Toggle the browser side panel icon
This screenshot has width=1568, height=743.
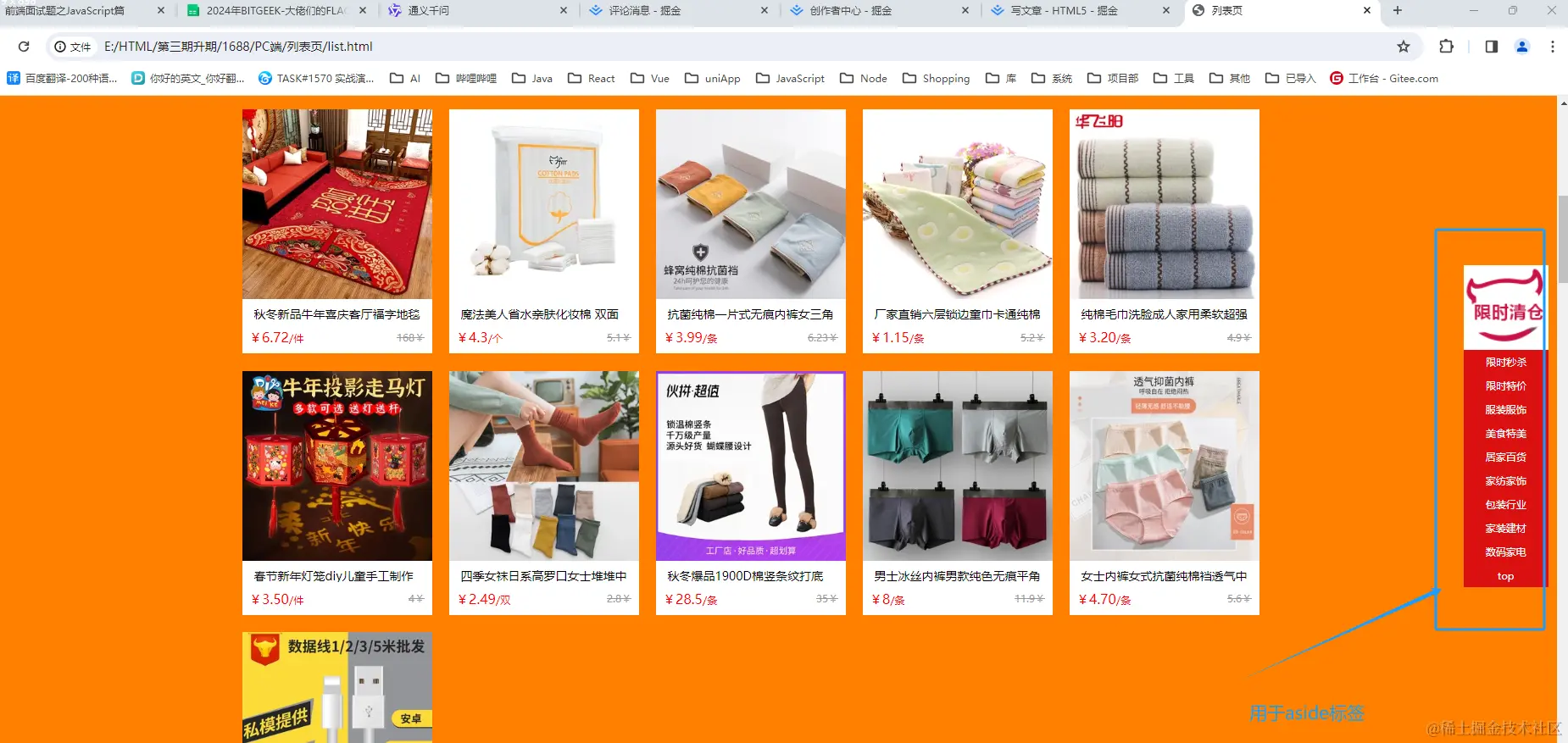pos(1492,47)
